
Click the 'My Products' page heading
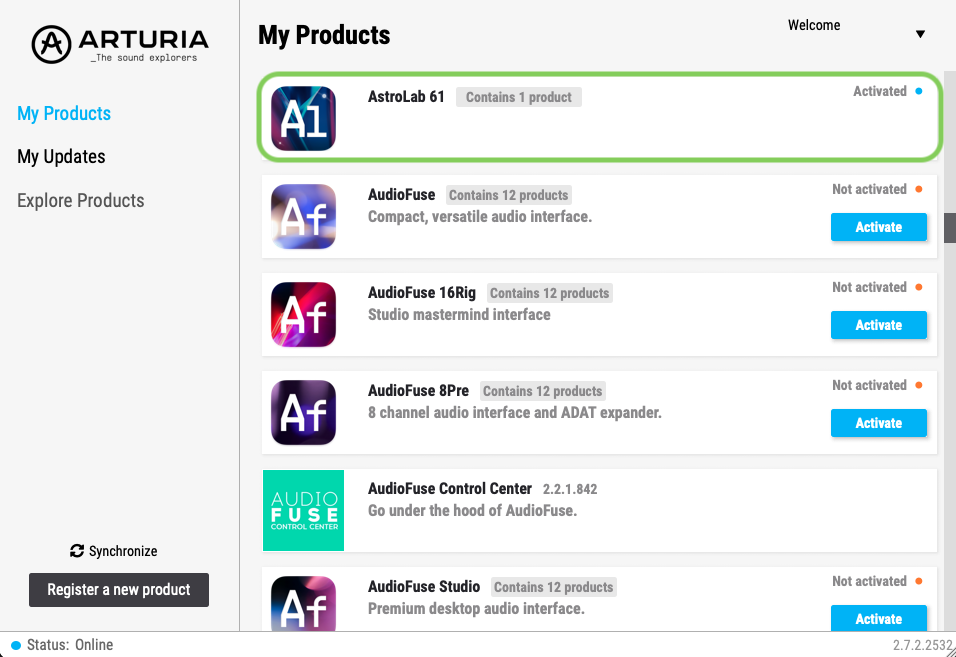click(324, 35)
